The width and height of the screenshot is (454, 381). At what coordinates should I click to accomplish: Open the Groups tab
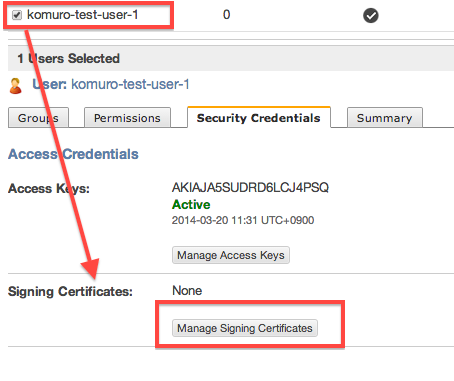point(38,118)
